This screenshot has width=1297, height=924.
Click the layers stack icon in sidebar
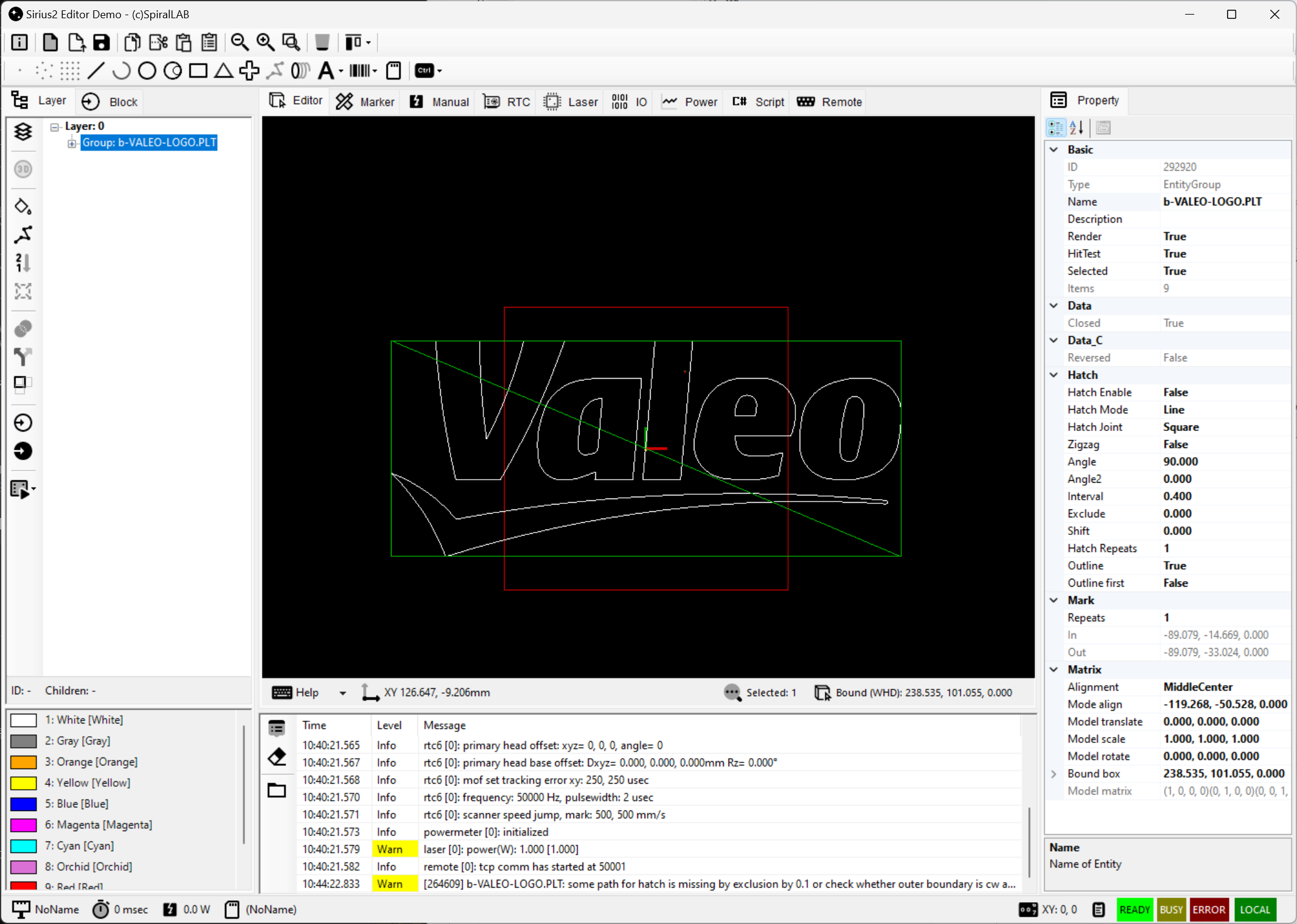coord(23,132)
